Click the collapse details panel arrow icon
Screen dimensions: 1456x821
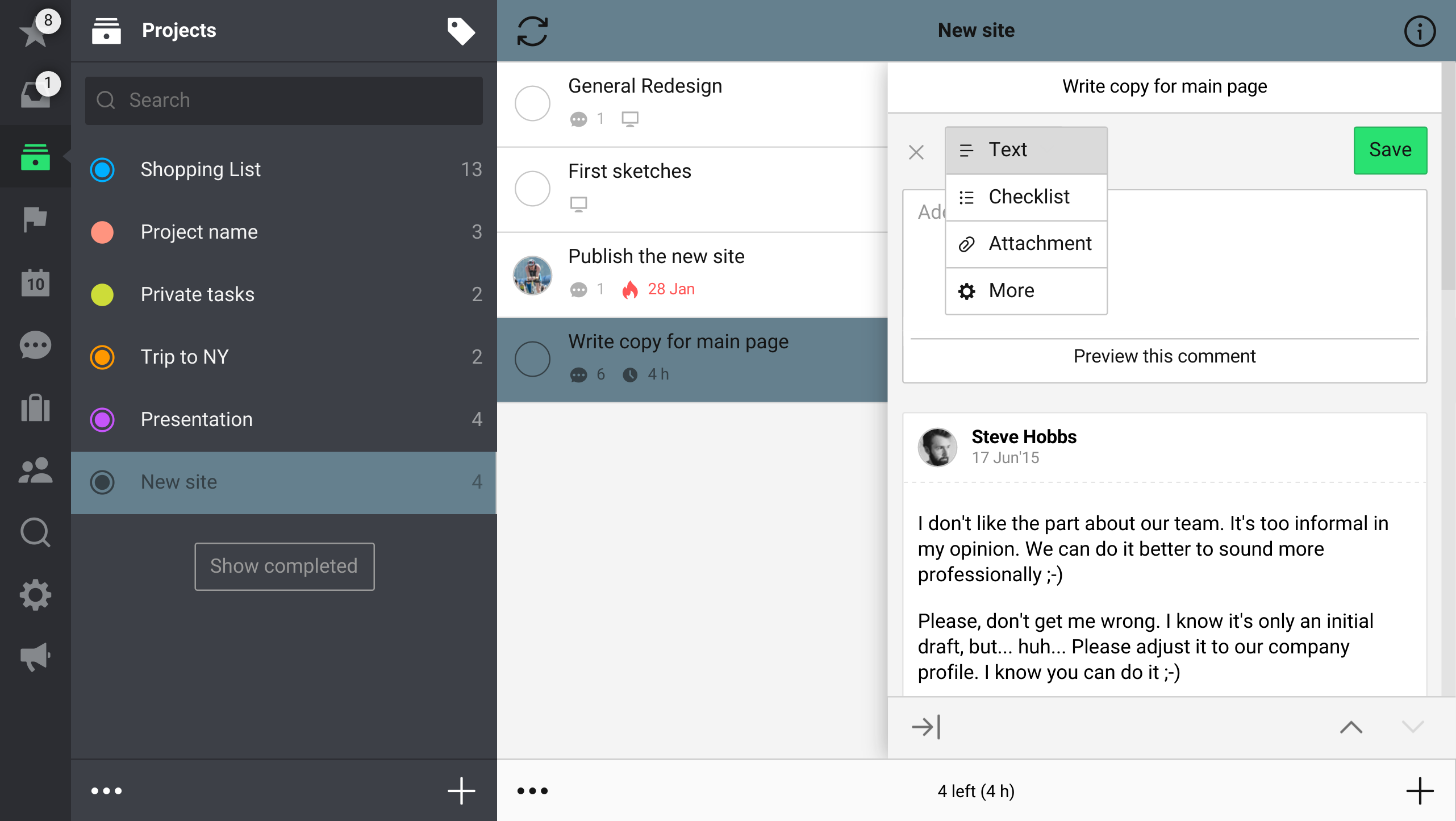coord(926,727)
